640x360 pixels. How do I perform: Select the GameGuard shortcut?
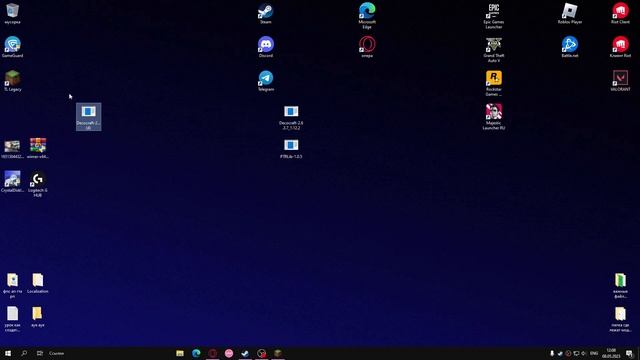12,47
